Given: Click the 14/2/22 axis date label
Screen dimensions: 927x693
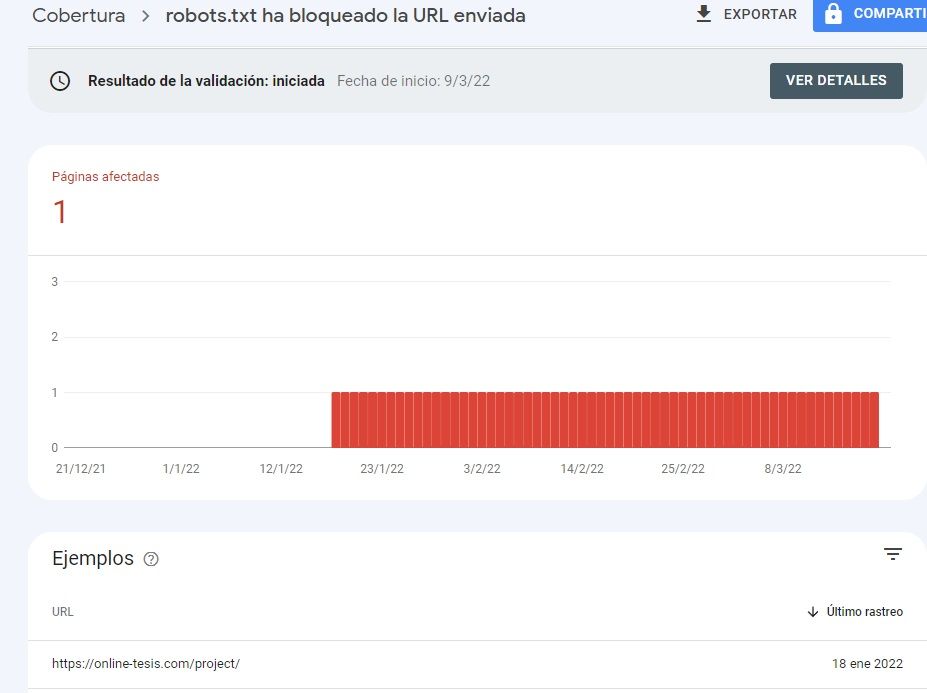Looking at the screenshot, I should click(x=582, y=469).
